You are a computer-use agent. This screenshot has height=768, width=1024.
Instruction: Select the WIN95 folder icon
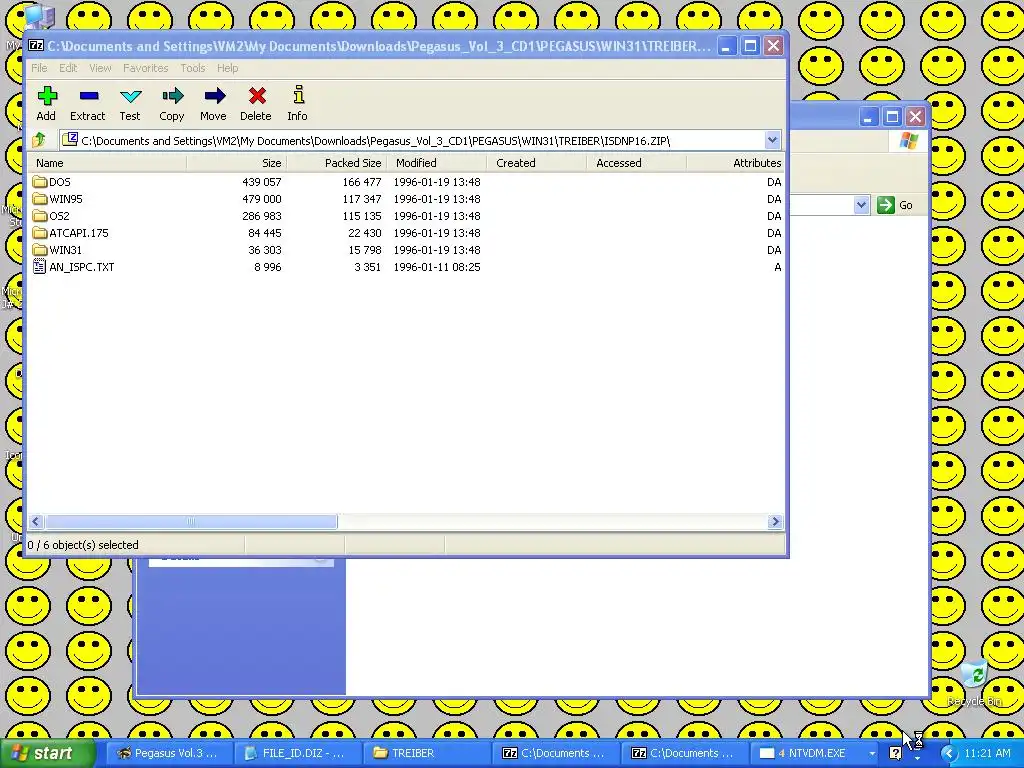40,199
